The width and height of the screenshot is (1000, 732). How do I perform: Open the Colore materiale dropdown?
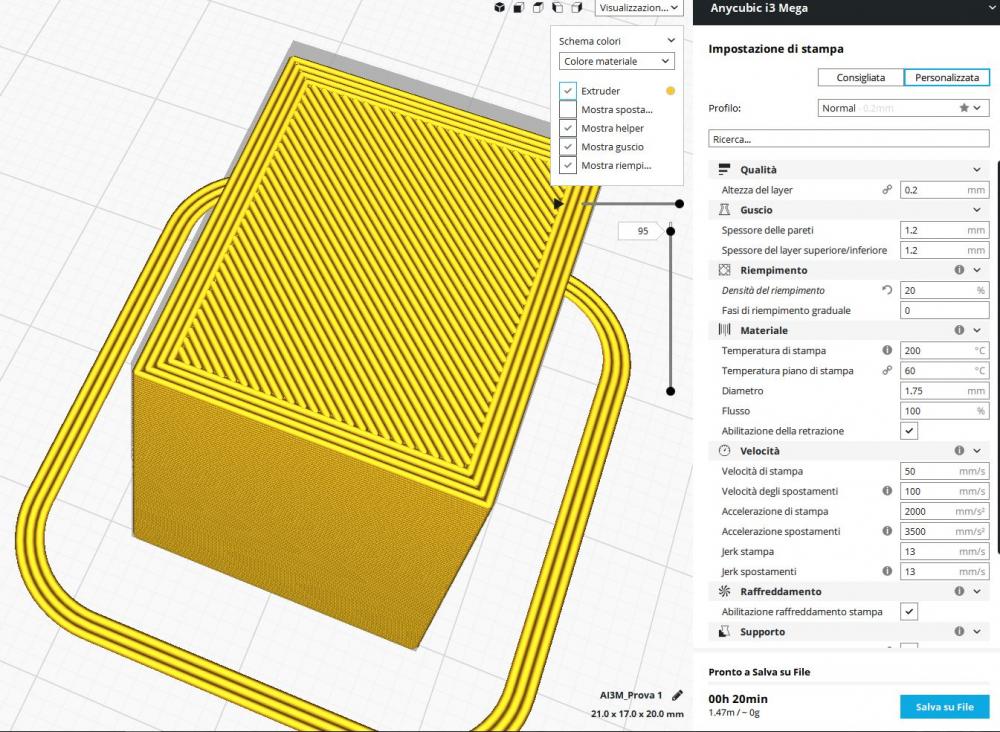click(616, 62)
